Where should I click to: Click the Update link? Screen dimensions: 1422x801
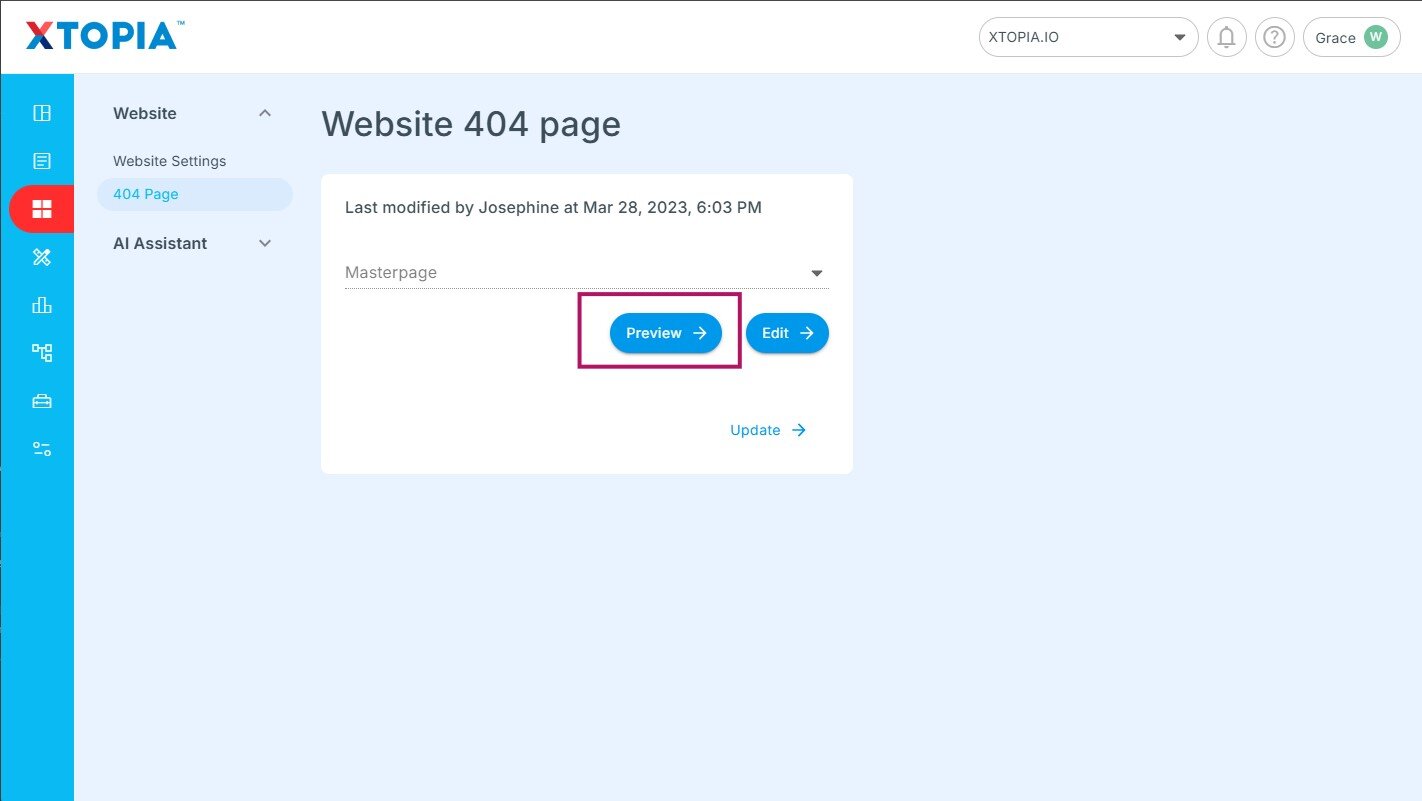pos(767,430)
